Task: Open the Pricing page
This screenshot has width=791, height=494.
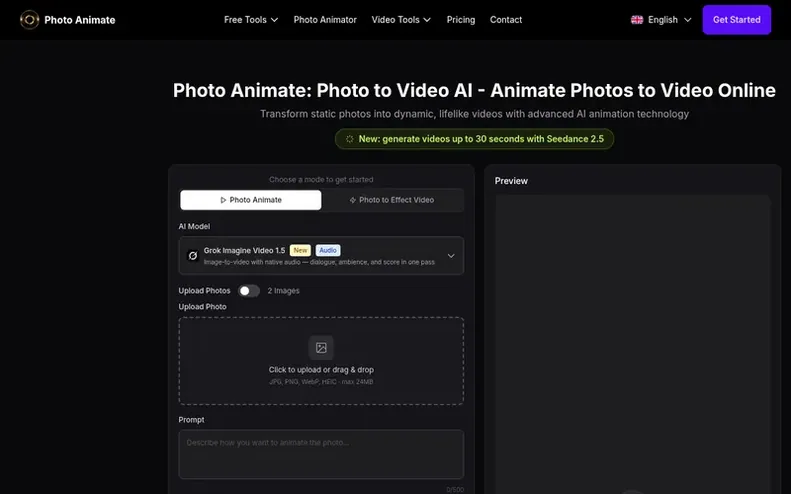Action: click(461, 20)
